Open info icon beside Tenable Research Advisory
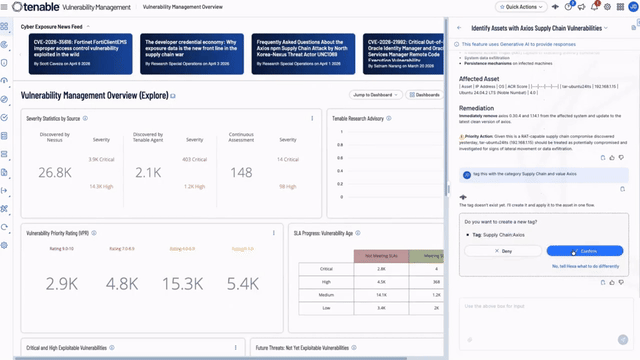This screenshot has height=360, width=640. [389, 118]
